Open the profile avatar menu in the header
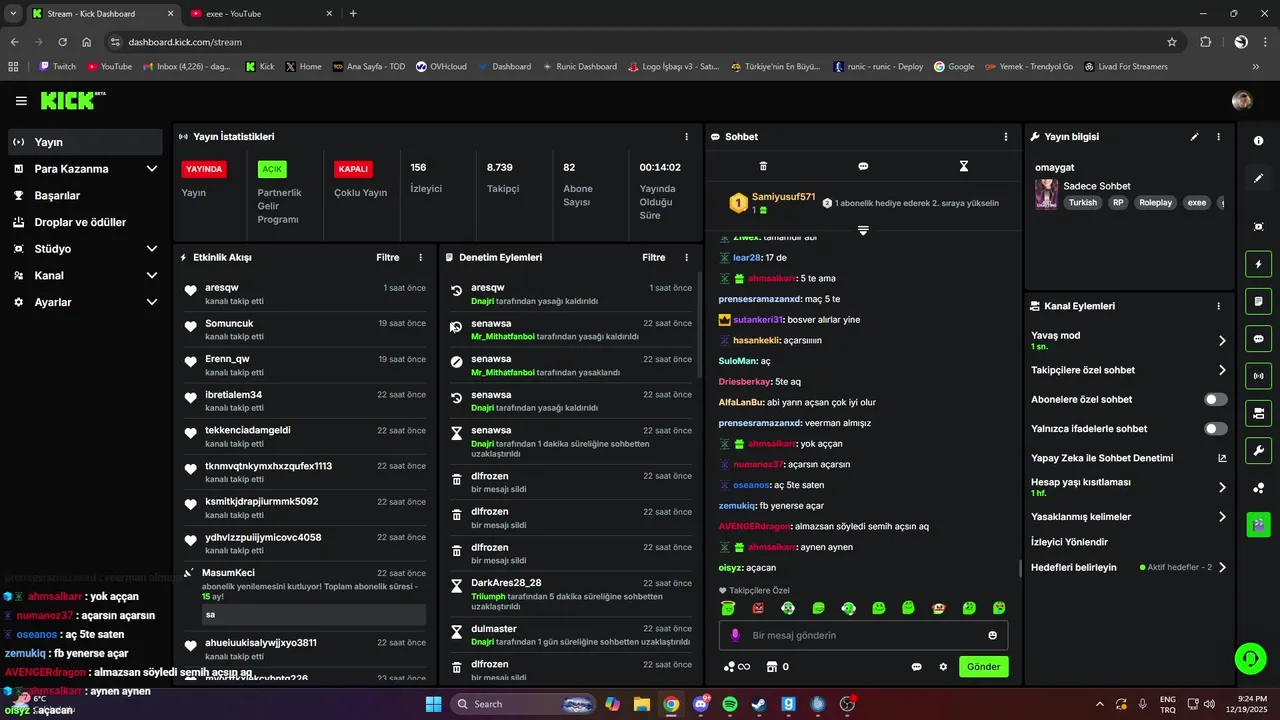The image size is (1280, 720). tap(1242, 101)
